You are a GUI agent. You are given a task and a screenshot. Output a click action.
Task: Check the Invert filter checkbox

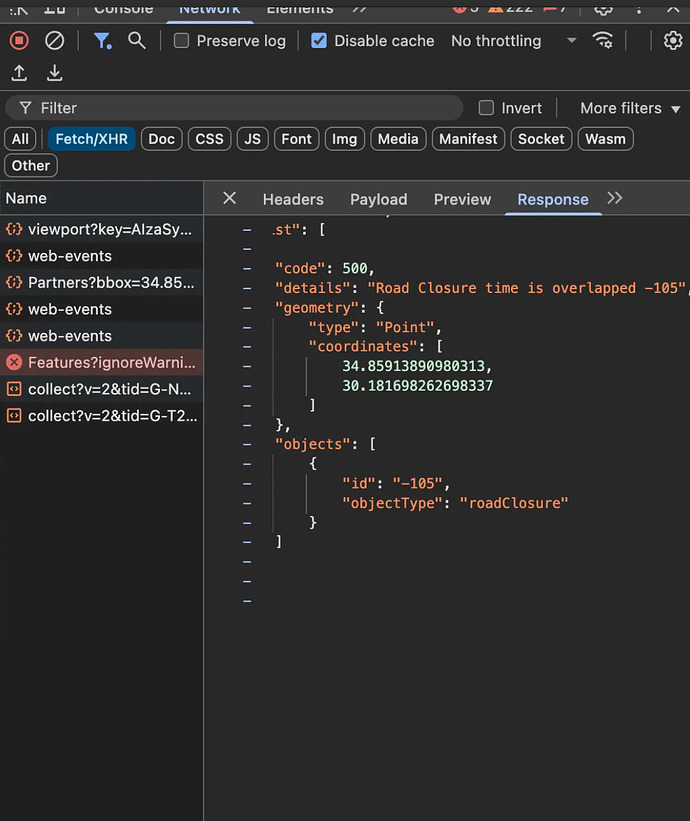click(486, 108)
